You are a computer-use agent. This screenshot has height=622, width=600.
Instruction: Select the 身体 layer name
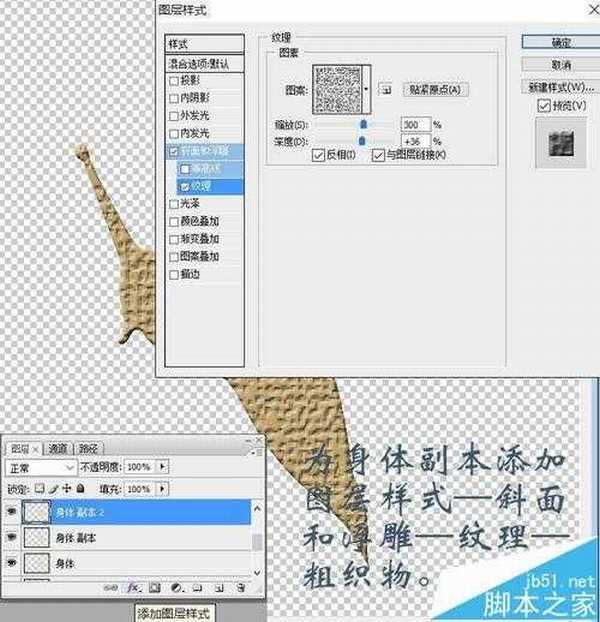pos(65,563)
